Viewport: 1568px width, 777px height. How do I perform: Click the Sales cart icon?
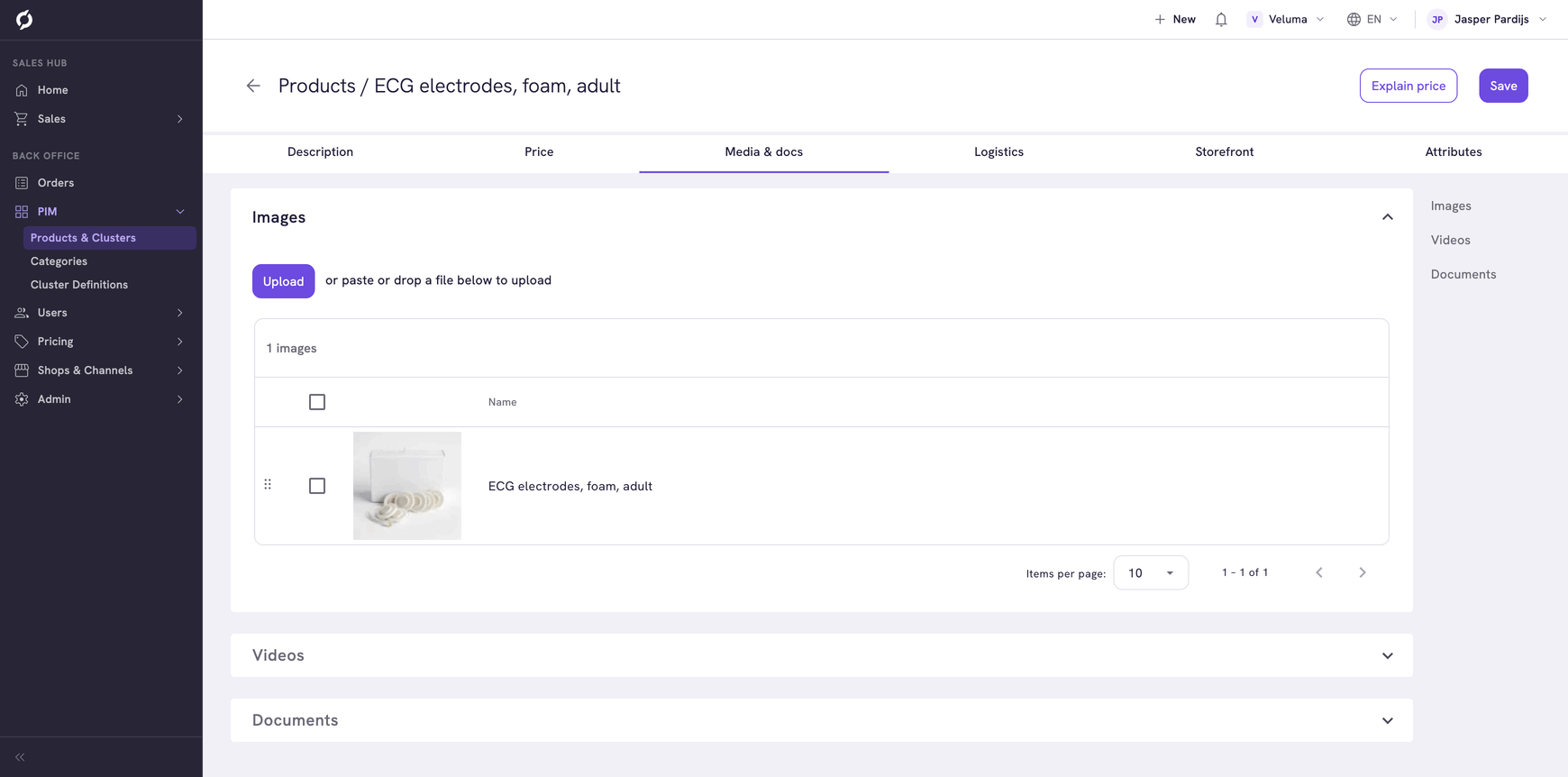click(x=22, y=119)
